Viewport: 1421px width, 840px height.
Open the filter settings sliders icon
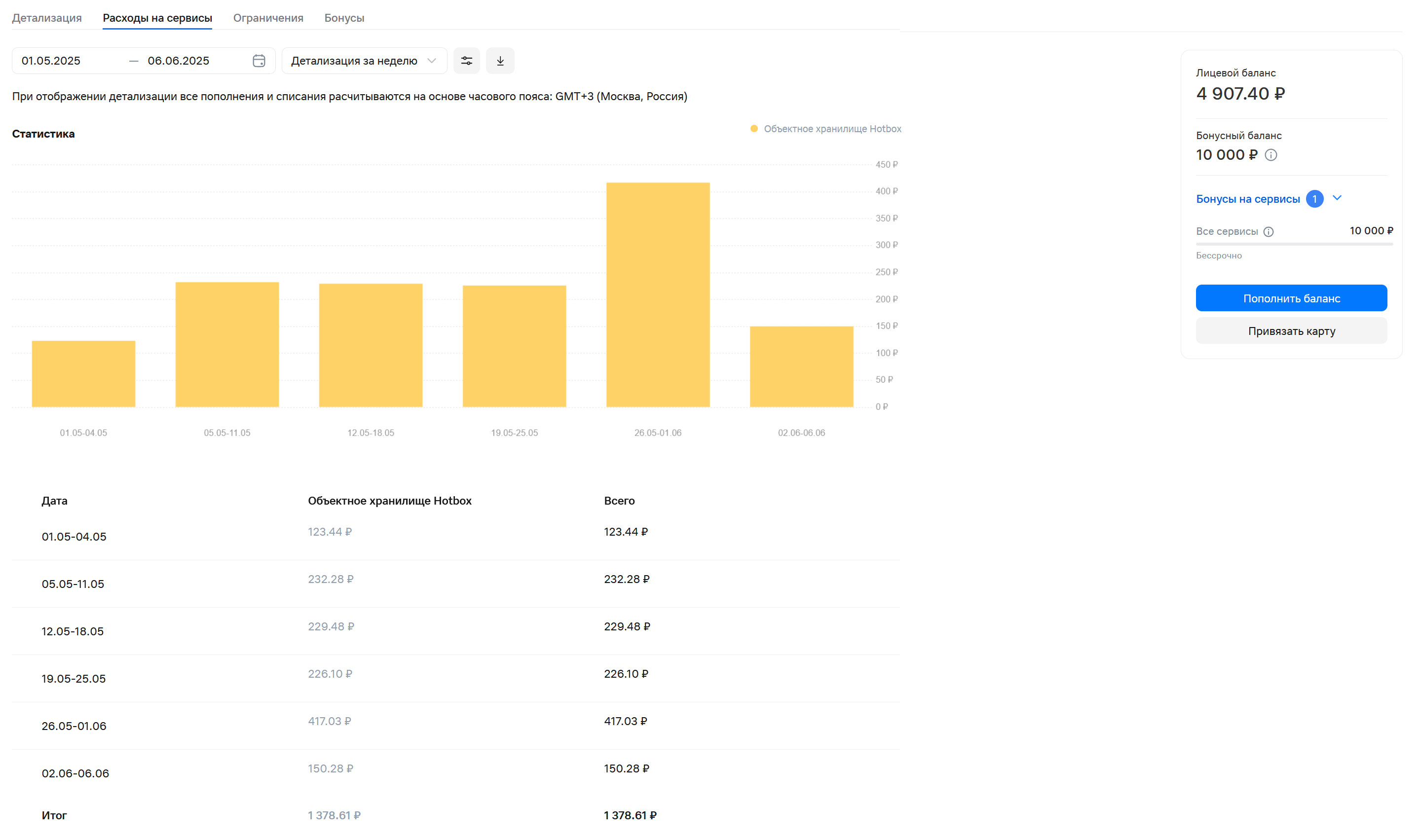coord(466,61)
